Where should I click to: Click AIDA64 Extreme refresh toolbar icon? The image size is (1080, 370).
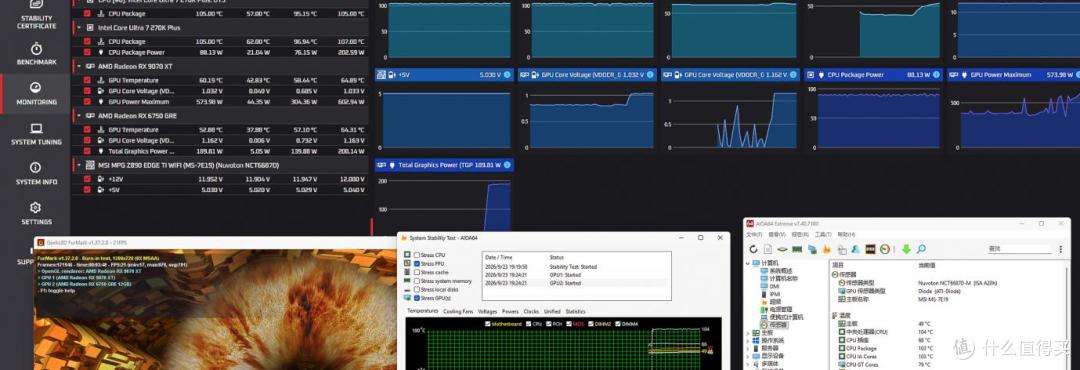[x=754, y=249]
